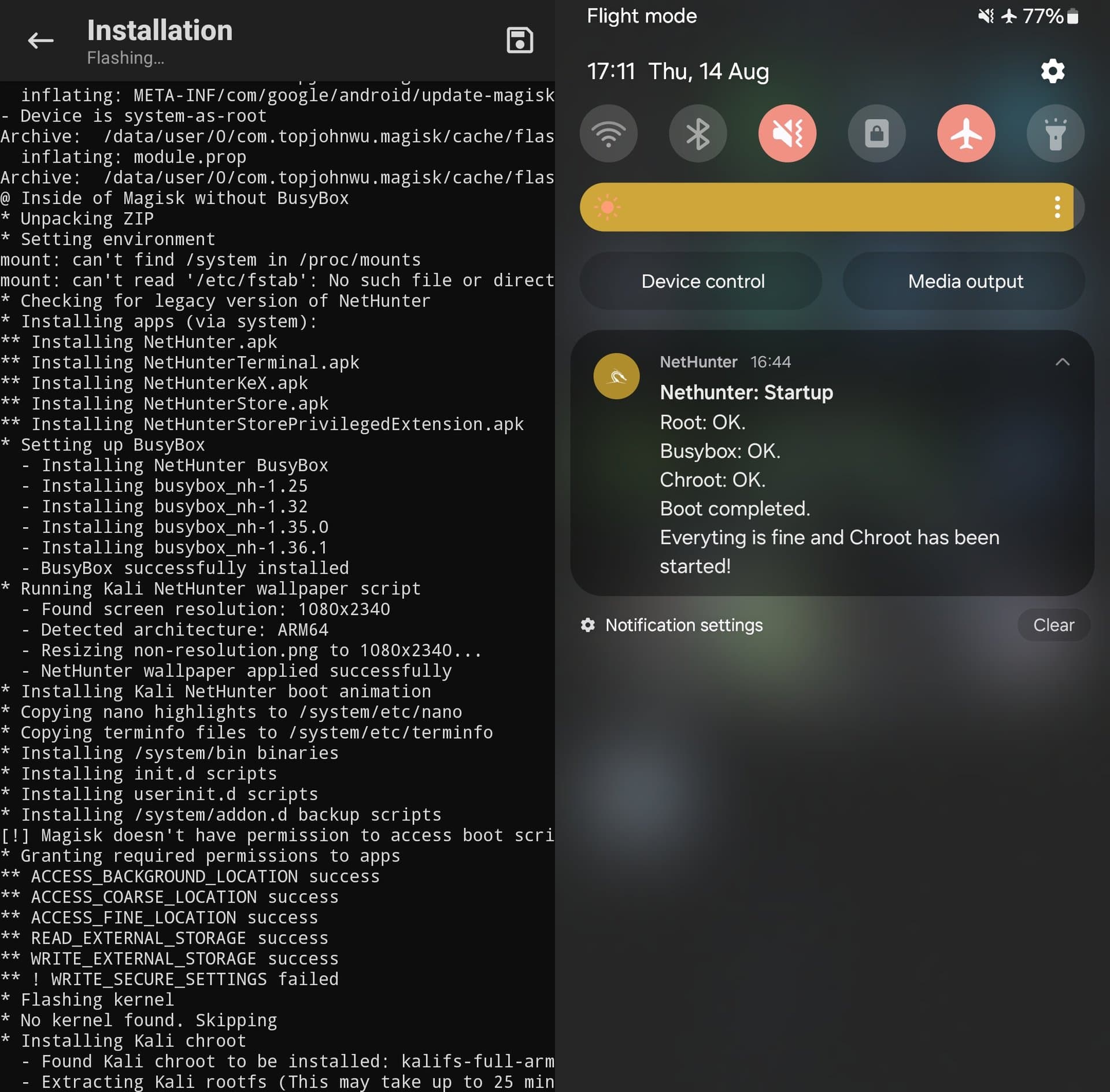Tap the mute icon in the status bar
The height and width of the screenshot is (1092, 1110).
[986, 16]
